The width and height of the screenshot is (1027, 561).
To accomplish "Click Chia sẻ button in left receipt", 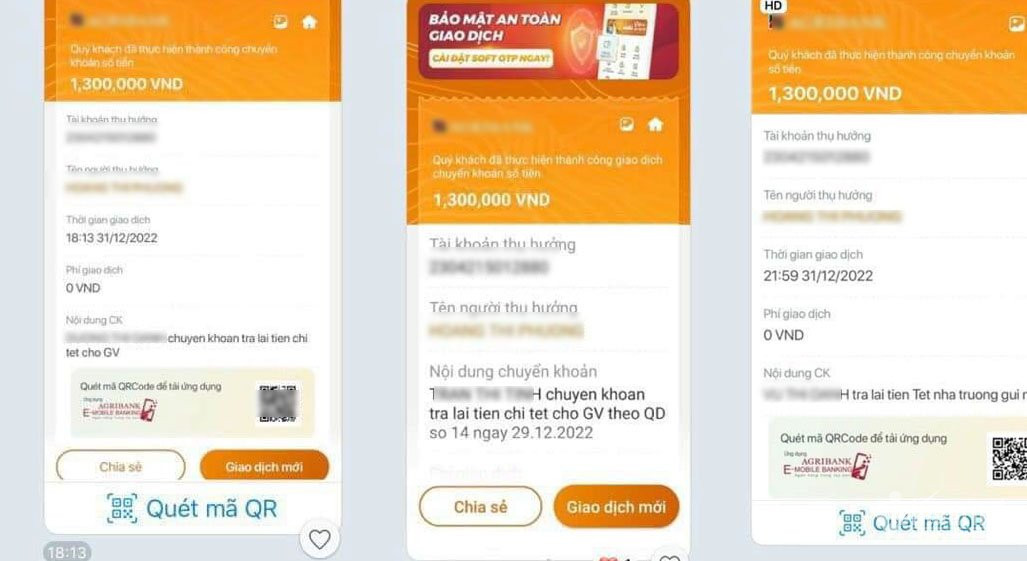I will coord(121,467).
